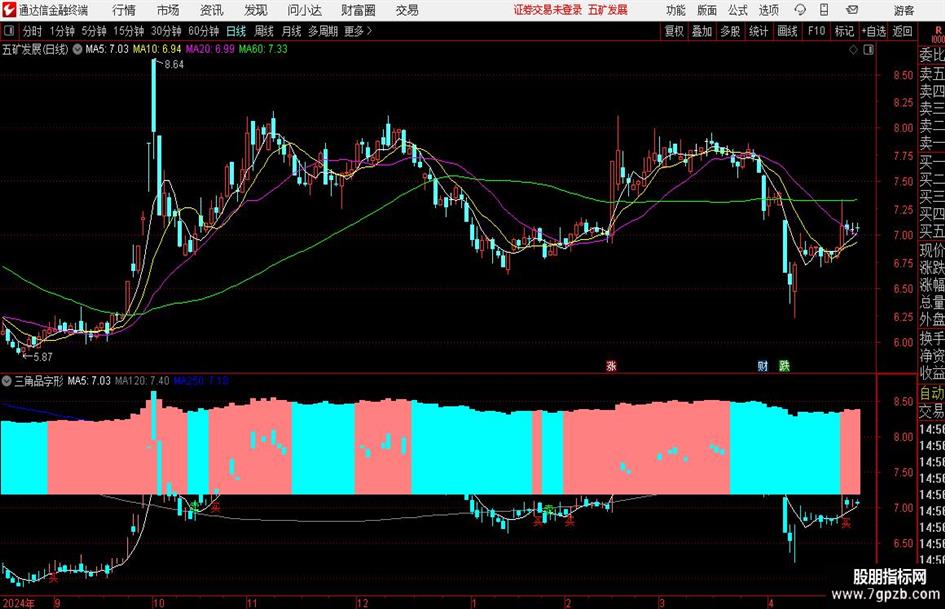Click the 画线 drawing tool button
This screenshot has height=609, width=945.
[787, 31]
